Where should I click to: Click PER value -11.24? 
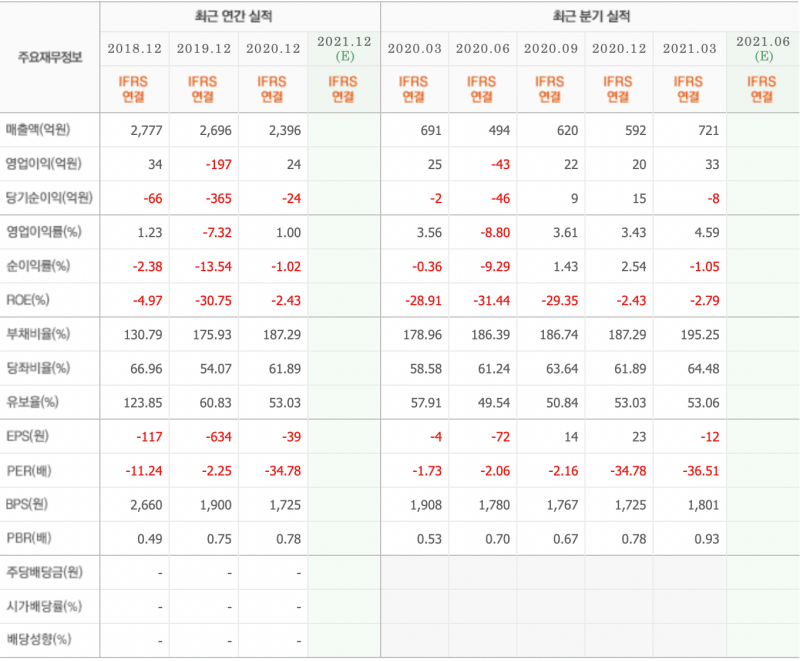[144, 471]
